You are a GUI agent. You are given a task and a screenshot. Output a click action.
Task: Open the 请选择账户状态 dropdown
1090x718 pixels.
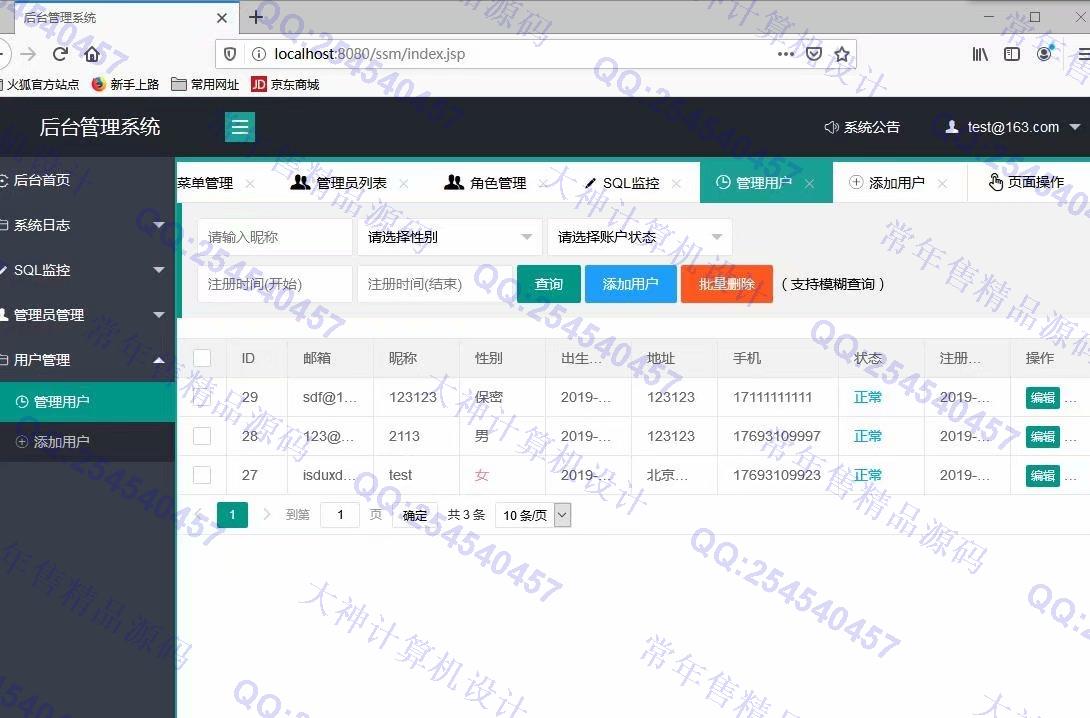640,237
